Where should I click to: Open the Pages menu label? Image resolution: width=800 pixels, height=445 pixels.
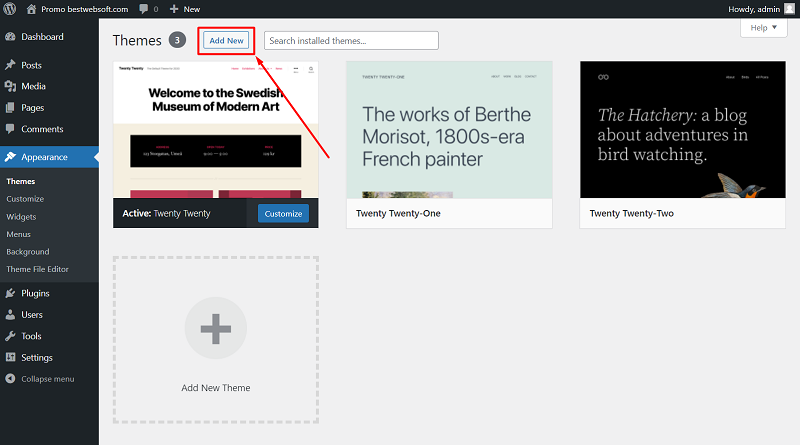pos(33,108)
